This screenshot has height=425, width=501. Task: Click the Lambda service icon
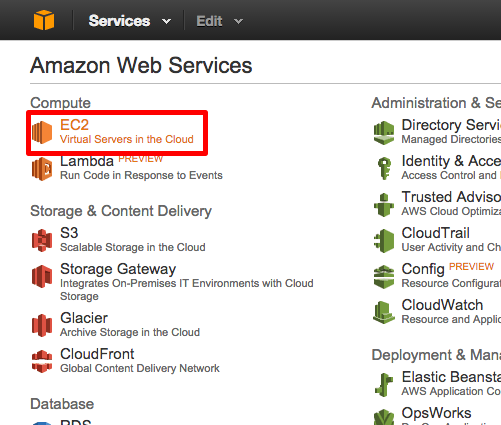point(42,169)
